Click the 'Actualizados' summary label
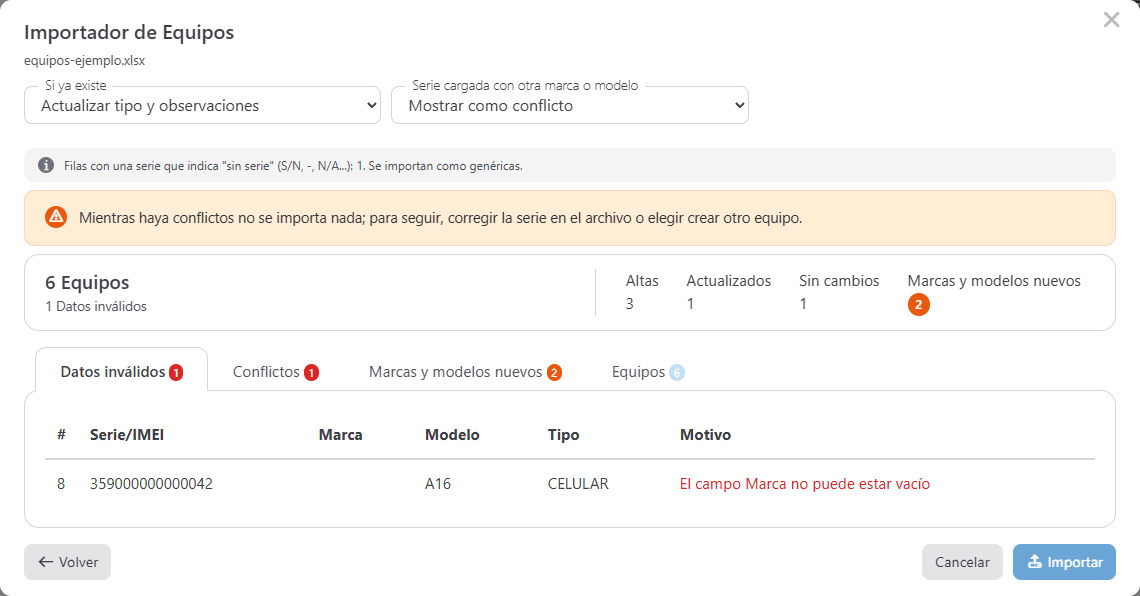This screenshot has width=1140, height=596. [x=728, y=281]
